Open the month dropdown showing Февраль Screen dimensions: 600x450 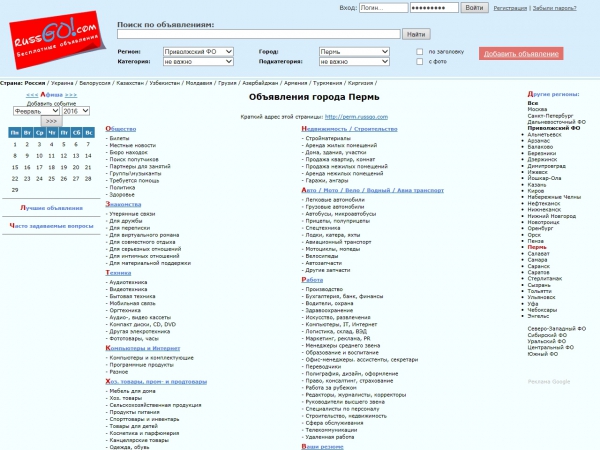[36, 111]
